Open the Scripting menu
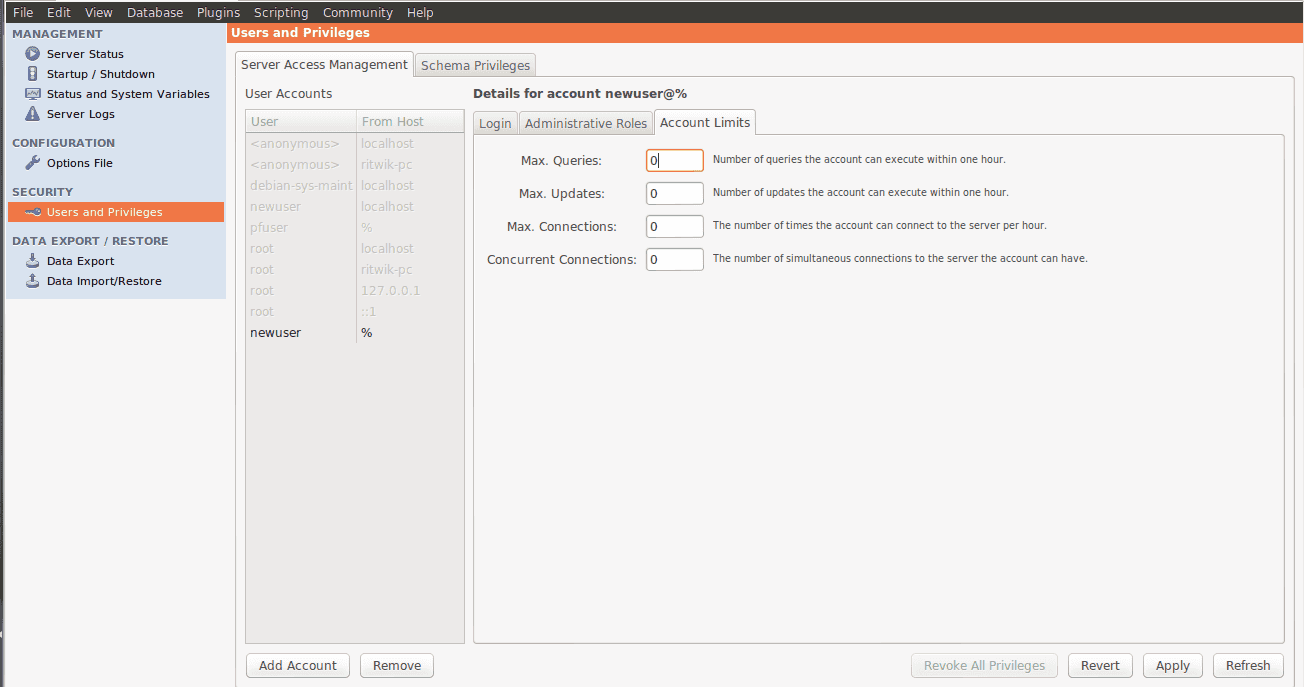Image resolution: width=1304 pixels, height=687 pixels. (280, 12)
